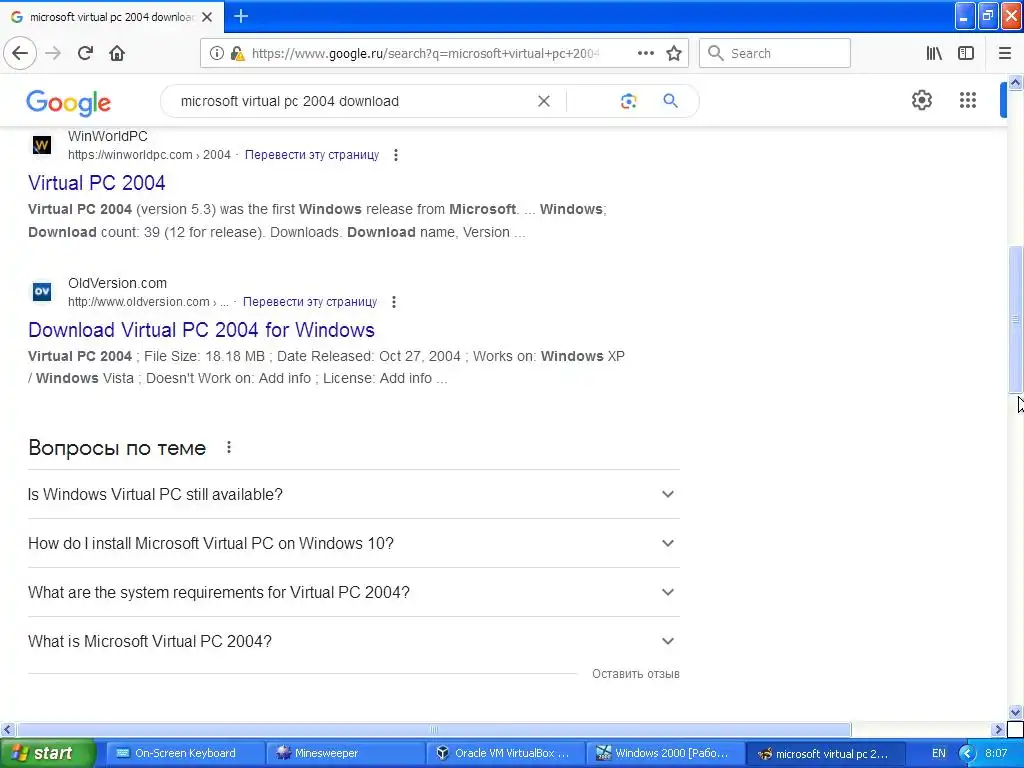Switch to Oracle VM VirtualBox taskbar item
The image size is (1024, 768).
(504, 754)
